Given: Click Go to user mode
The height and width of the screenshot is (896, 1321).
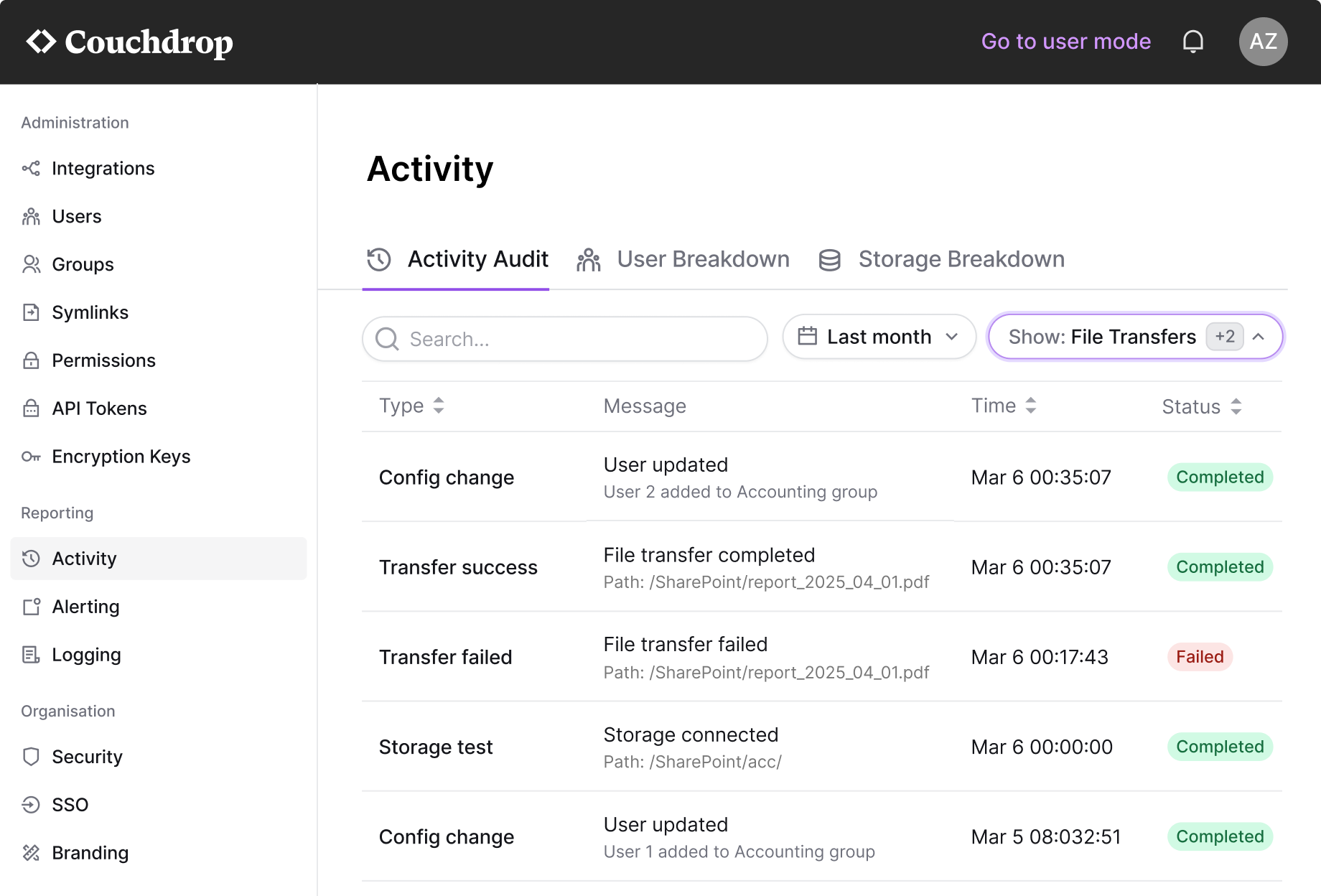Looking at the screenshot, I should point(1066,41).
